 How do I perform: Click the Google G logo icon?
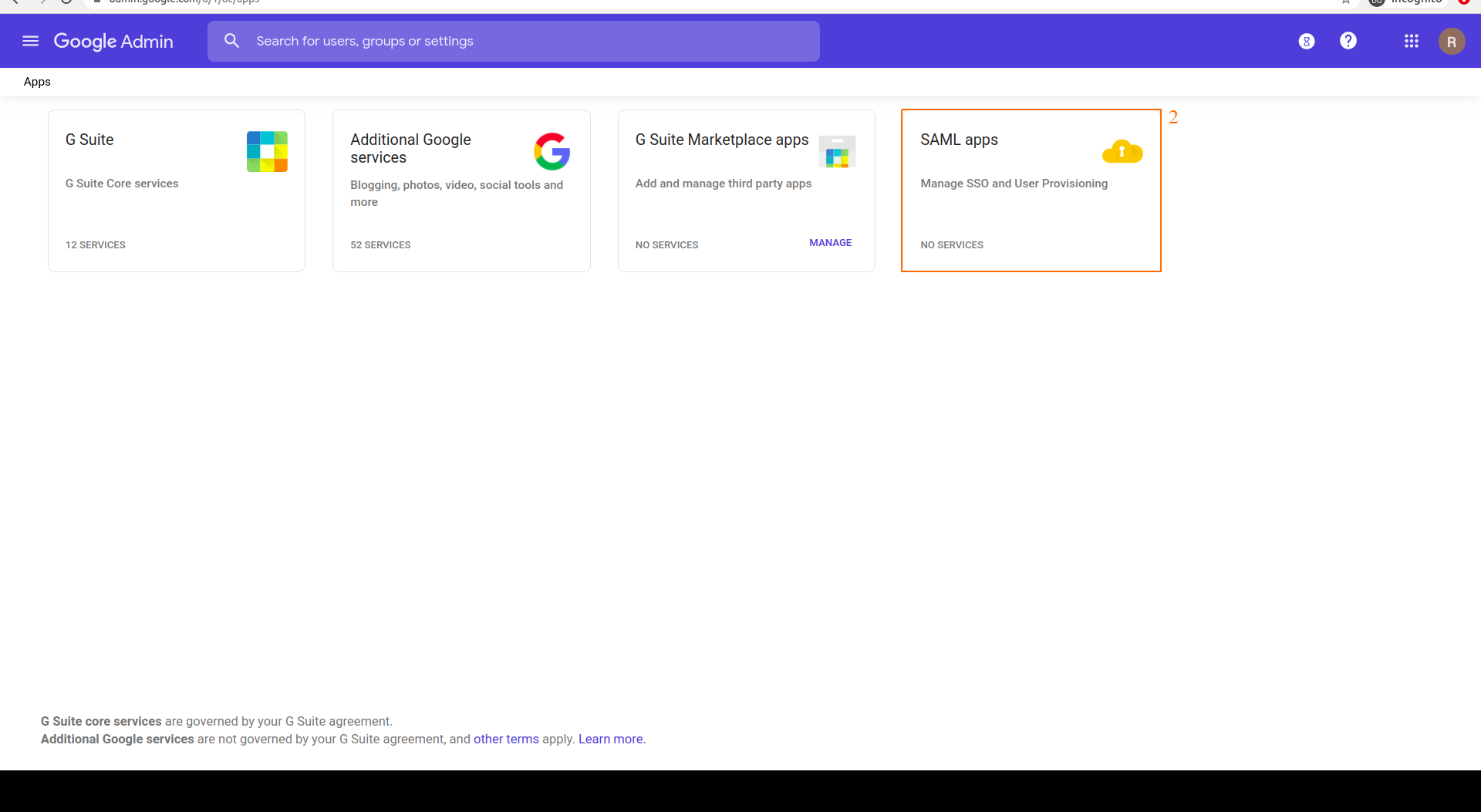tap(552, 151)
